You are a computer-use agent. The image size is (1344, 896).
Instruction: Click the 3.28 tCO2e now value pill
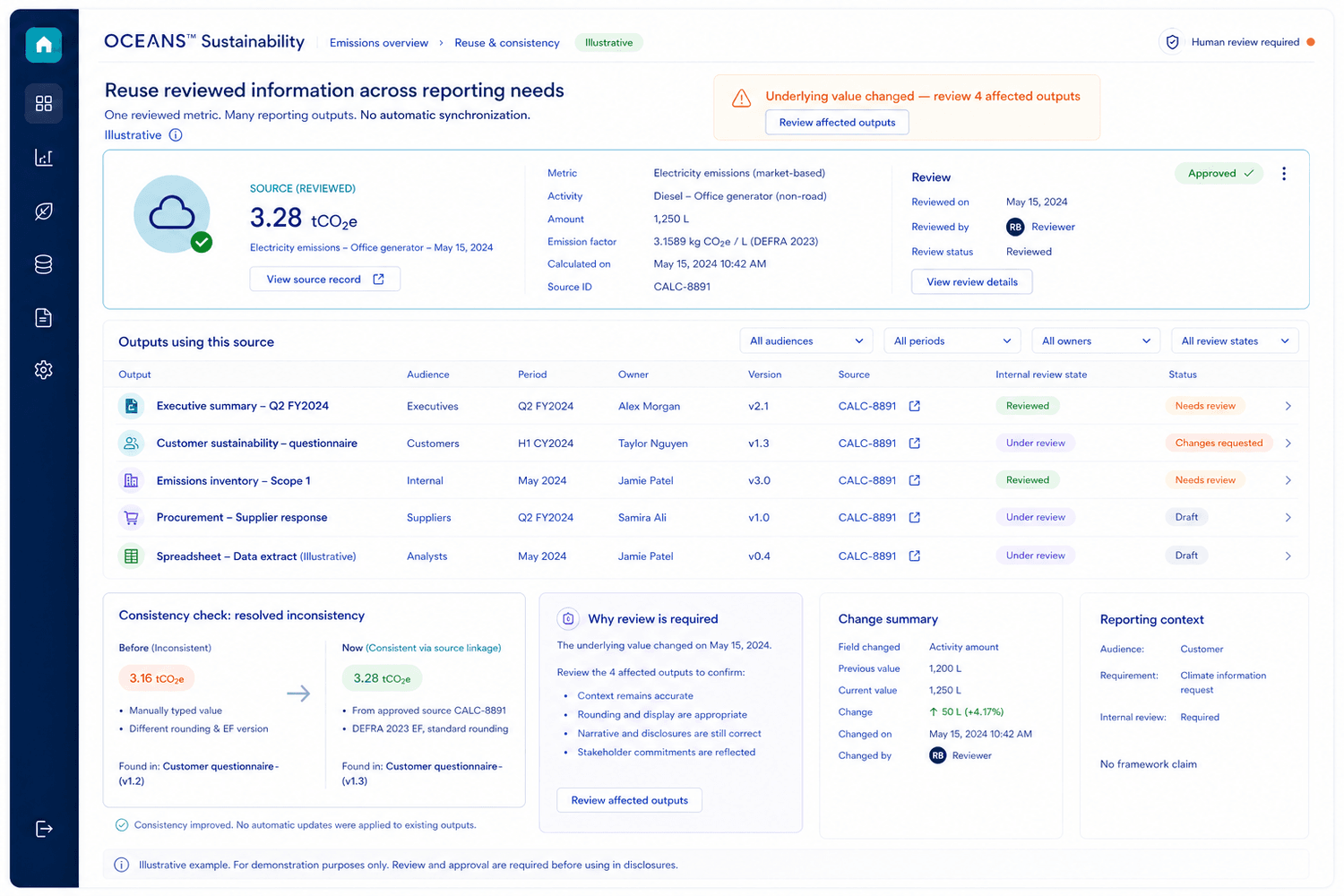click(x=382, y=678)
